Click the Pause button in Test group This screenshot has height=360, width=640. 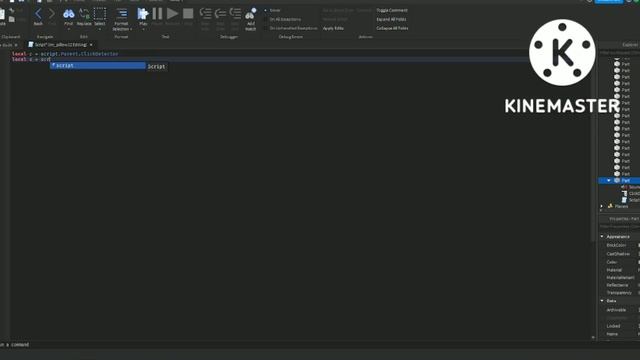tap(157, 14)
